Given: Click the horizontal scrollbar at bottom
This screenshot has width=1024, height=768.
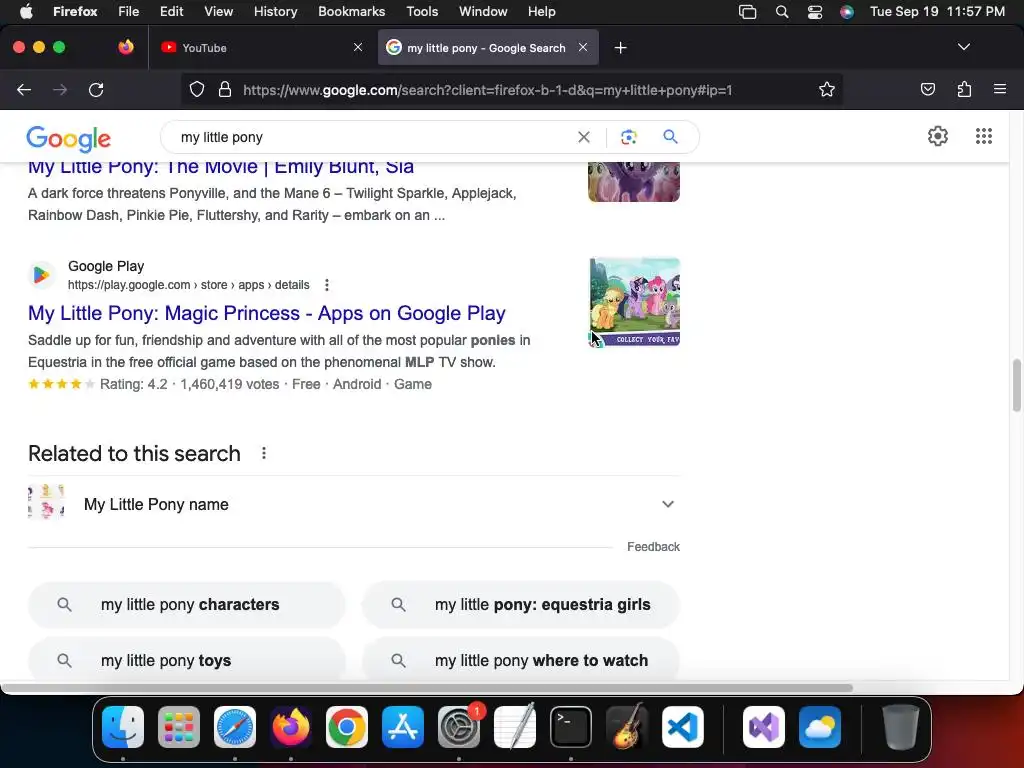Looking at the screenshot, I should tap(427, 688).
